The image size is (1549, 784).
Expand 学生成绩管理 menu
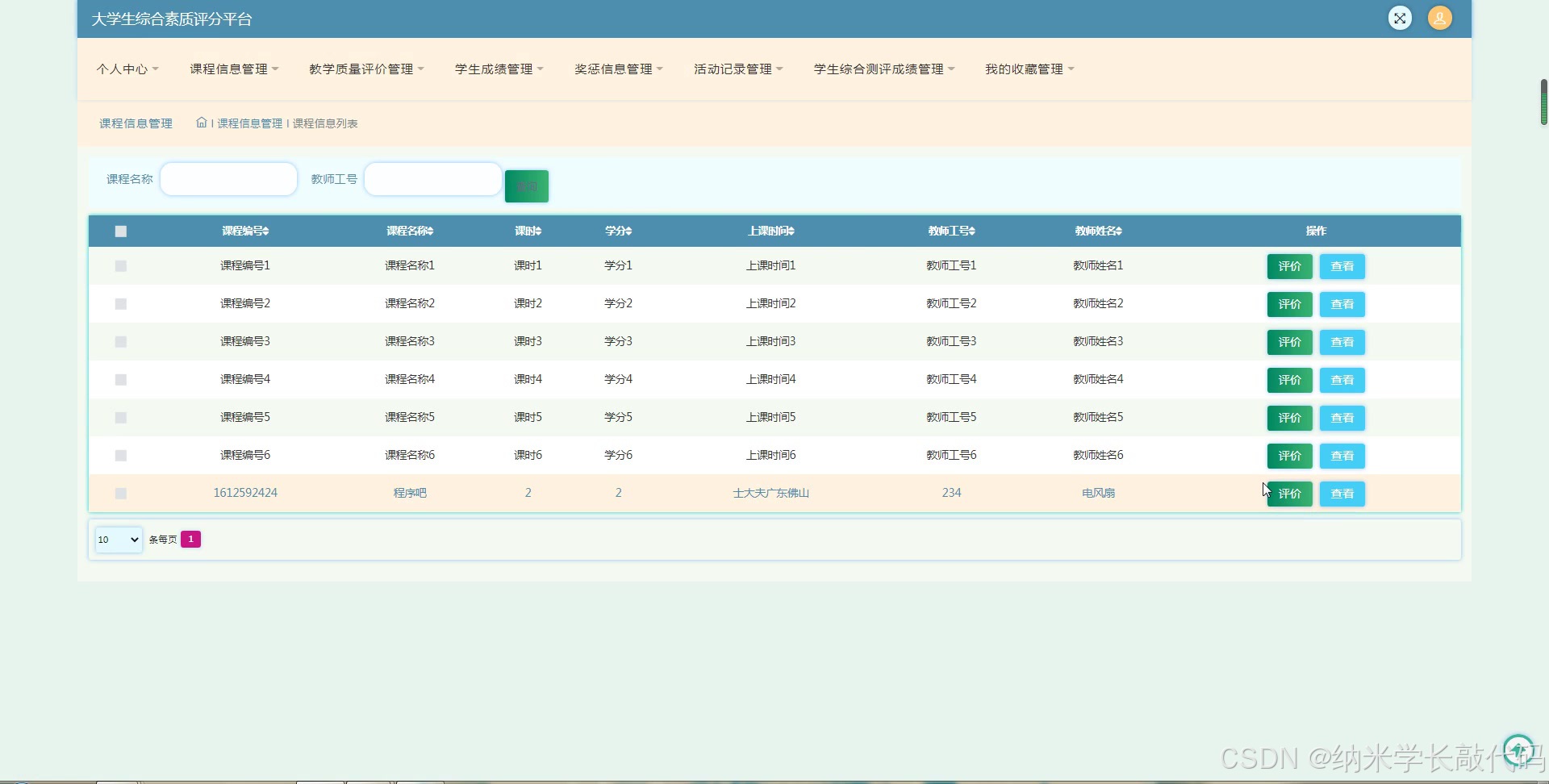tap(499, 69)
